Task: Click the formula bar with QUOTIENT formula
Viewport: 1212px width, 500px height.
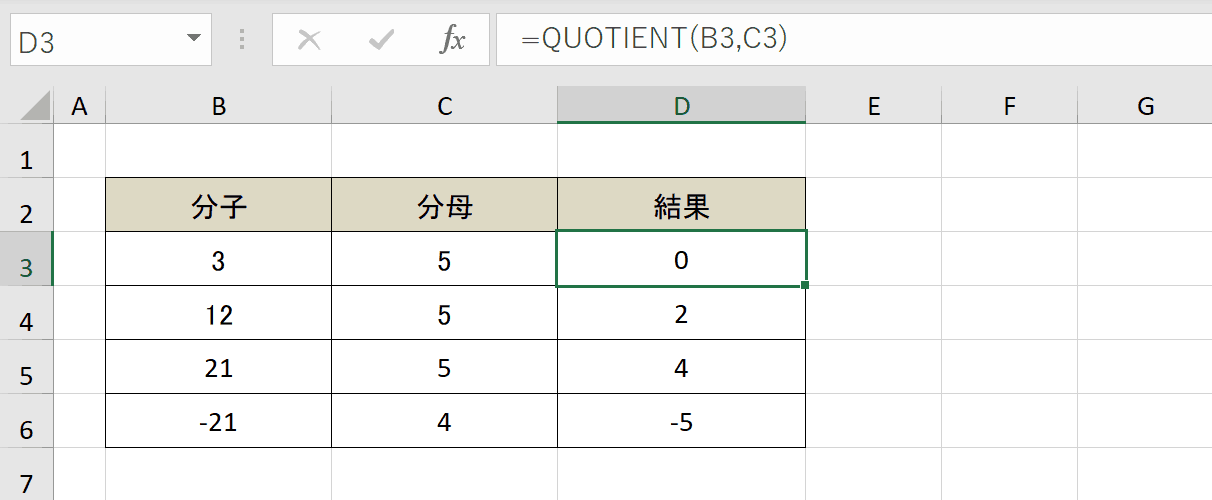Action: pos(854,40)
